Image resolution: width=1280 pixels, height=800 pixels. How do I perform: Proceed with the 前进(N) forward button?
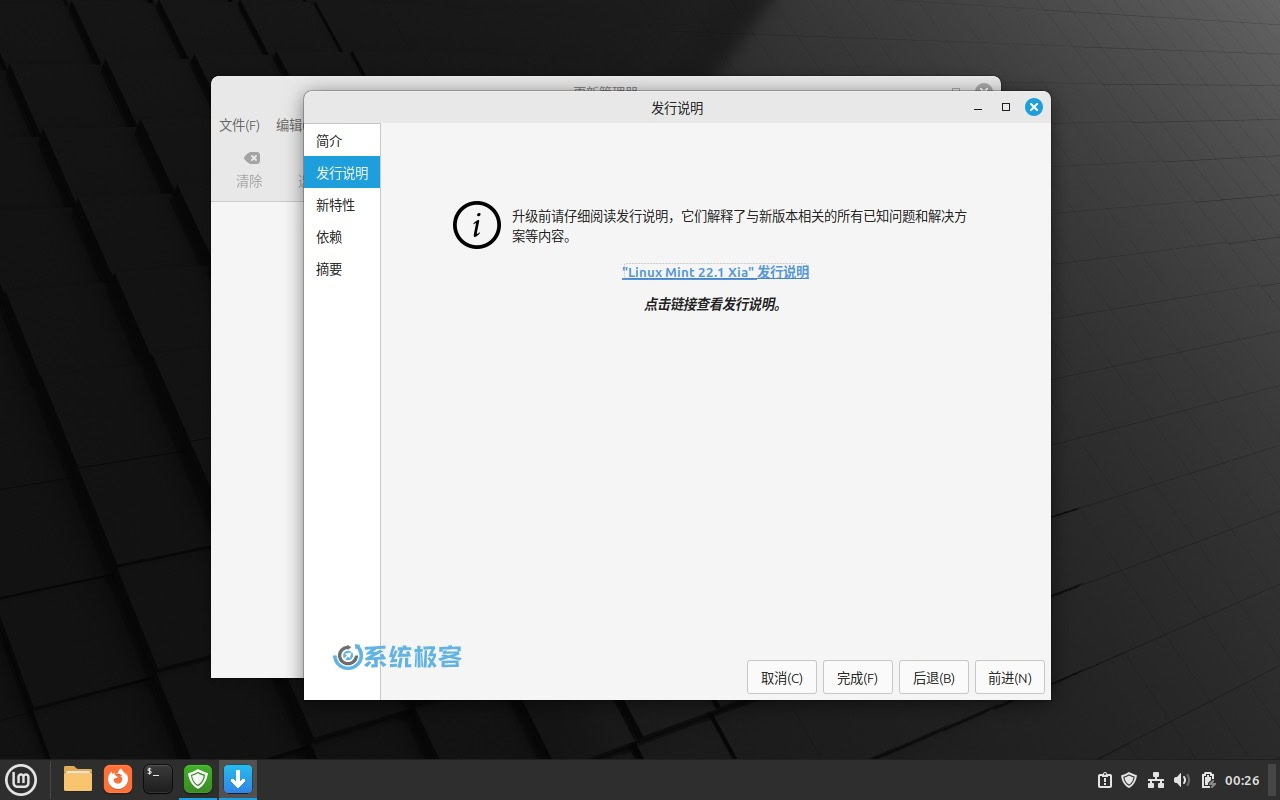click(x=1009, y=677)
